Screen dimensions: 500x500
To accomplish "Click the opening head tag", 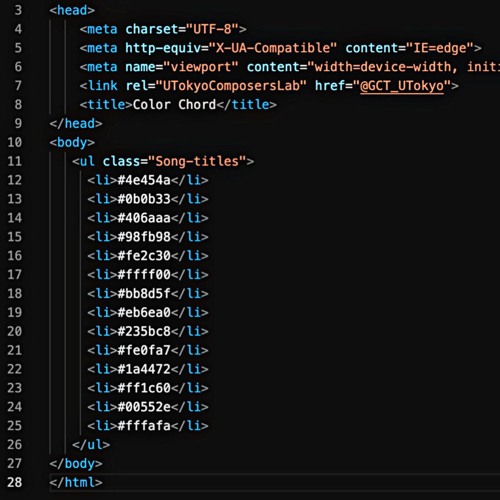I will pyautogui.click(x=72, y=10).
